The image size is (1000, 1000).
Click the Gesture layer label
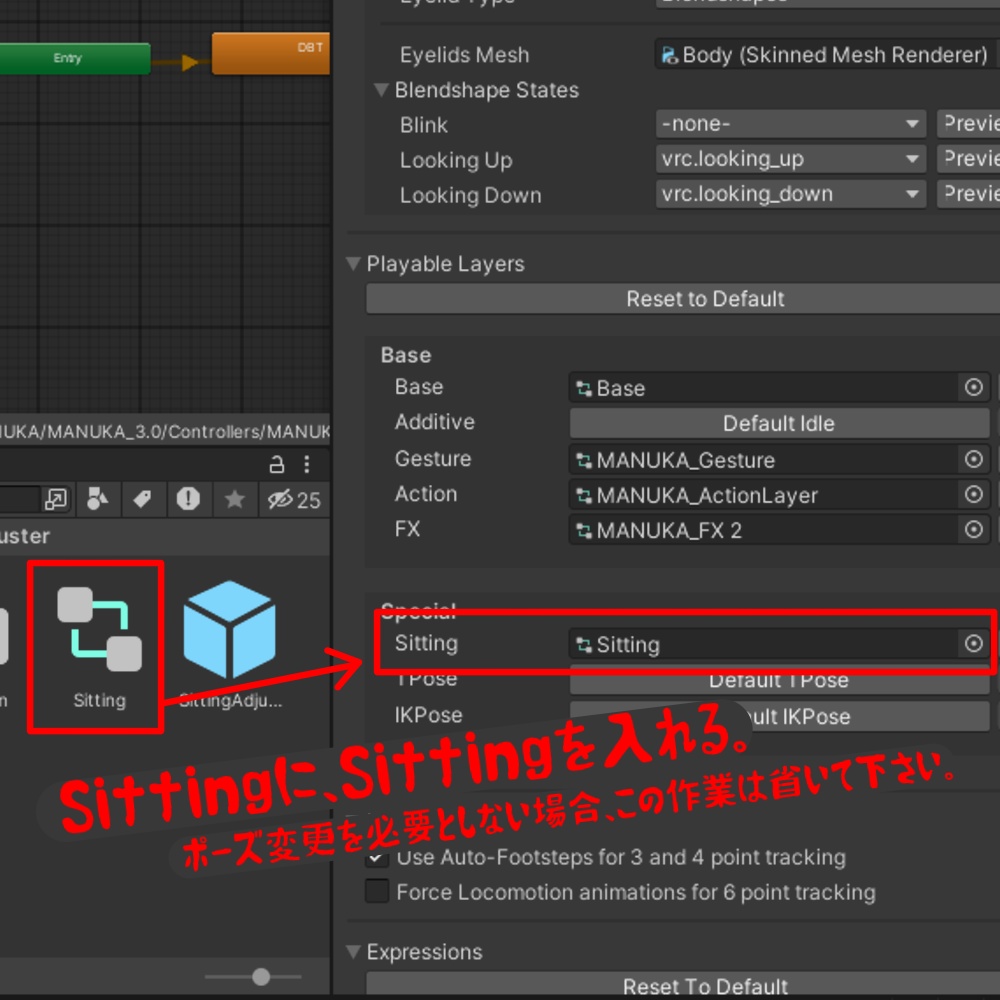click(x=433, y=459)
